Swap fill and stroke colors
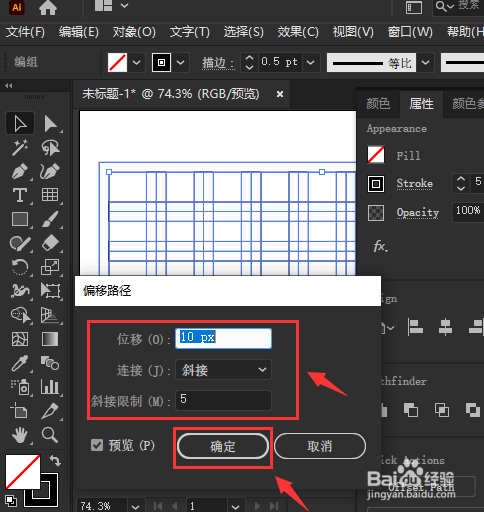 [55, 461]
